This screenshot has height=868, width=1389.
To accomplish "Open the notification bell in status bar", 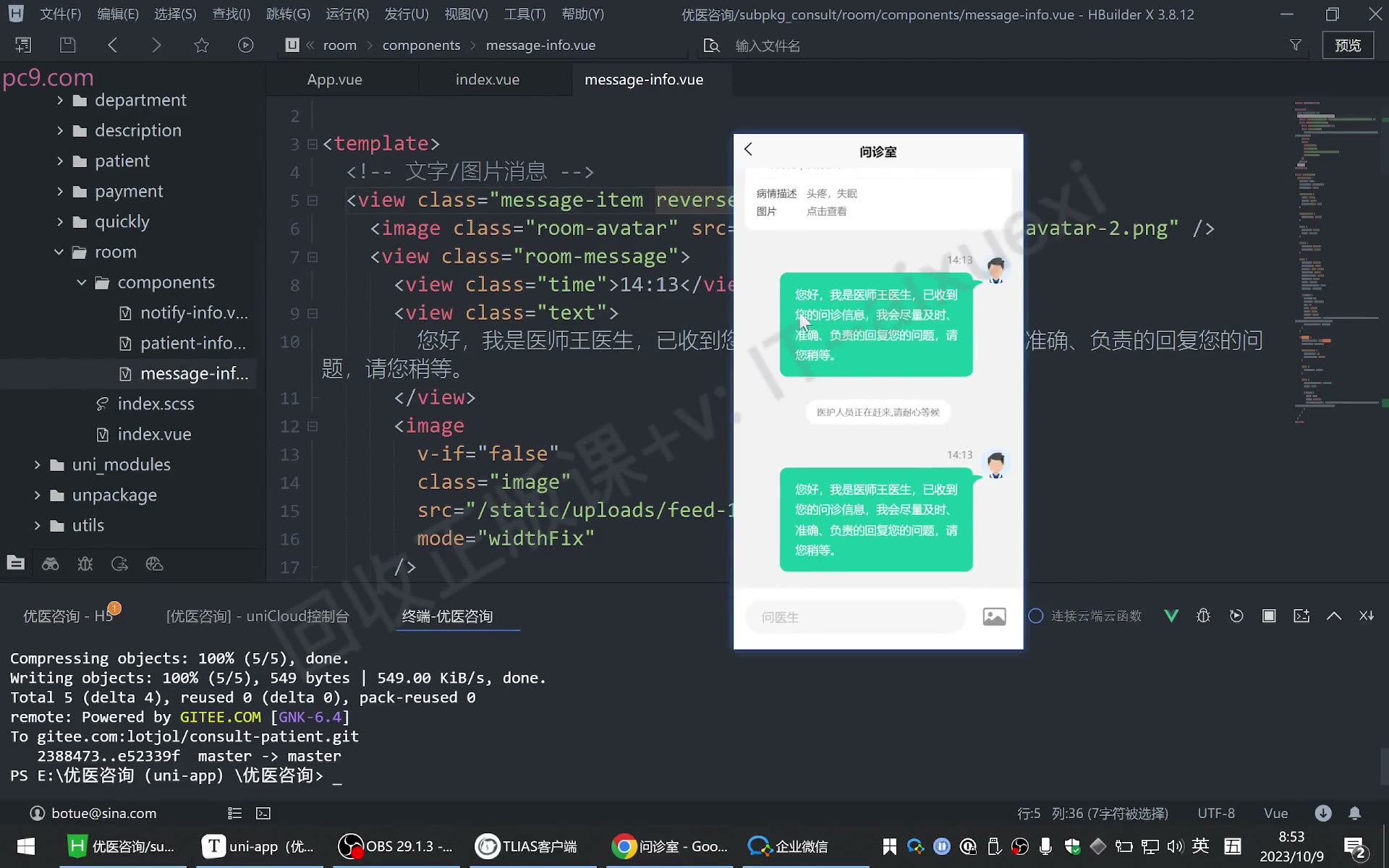I will click(x=1355, y=813).
